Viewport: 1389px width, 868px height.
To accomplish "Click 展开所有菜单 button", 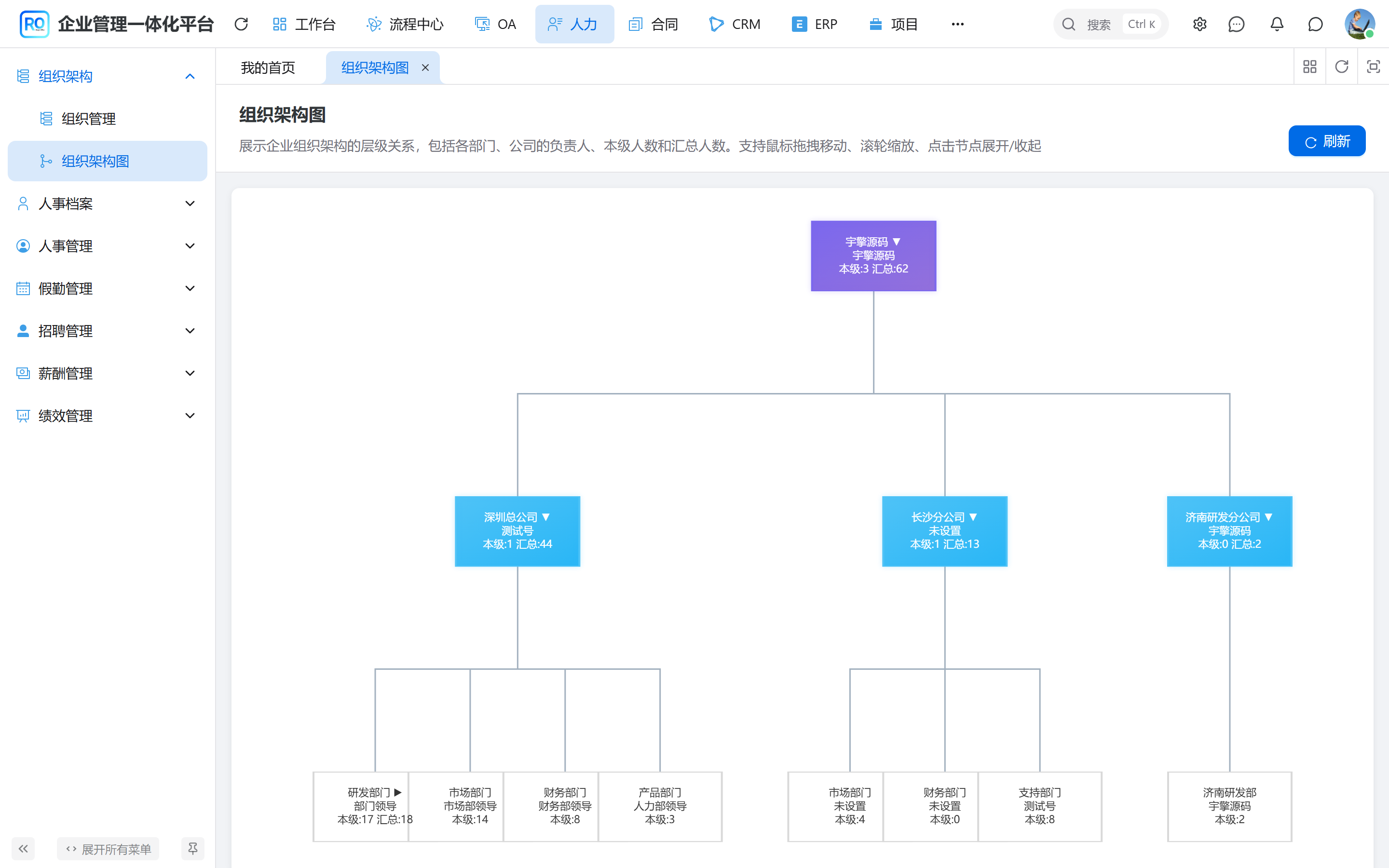I will (108, 849).
